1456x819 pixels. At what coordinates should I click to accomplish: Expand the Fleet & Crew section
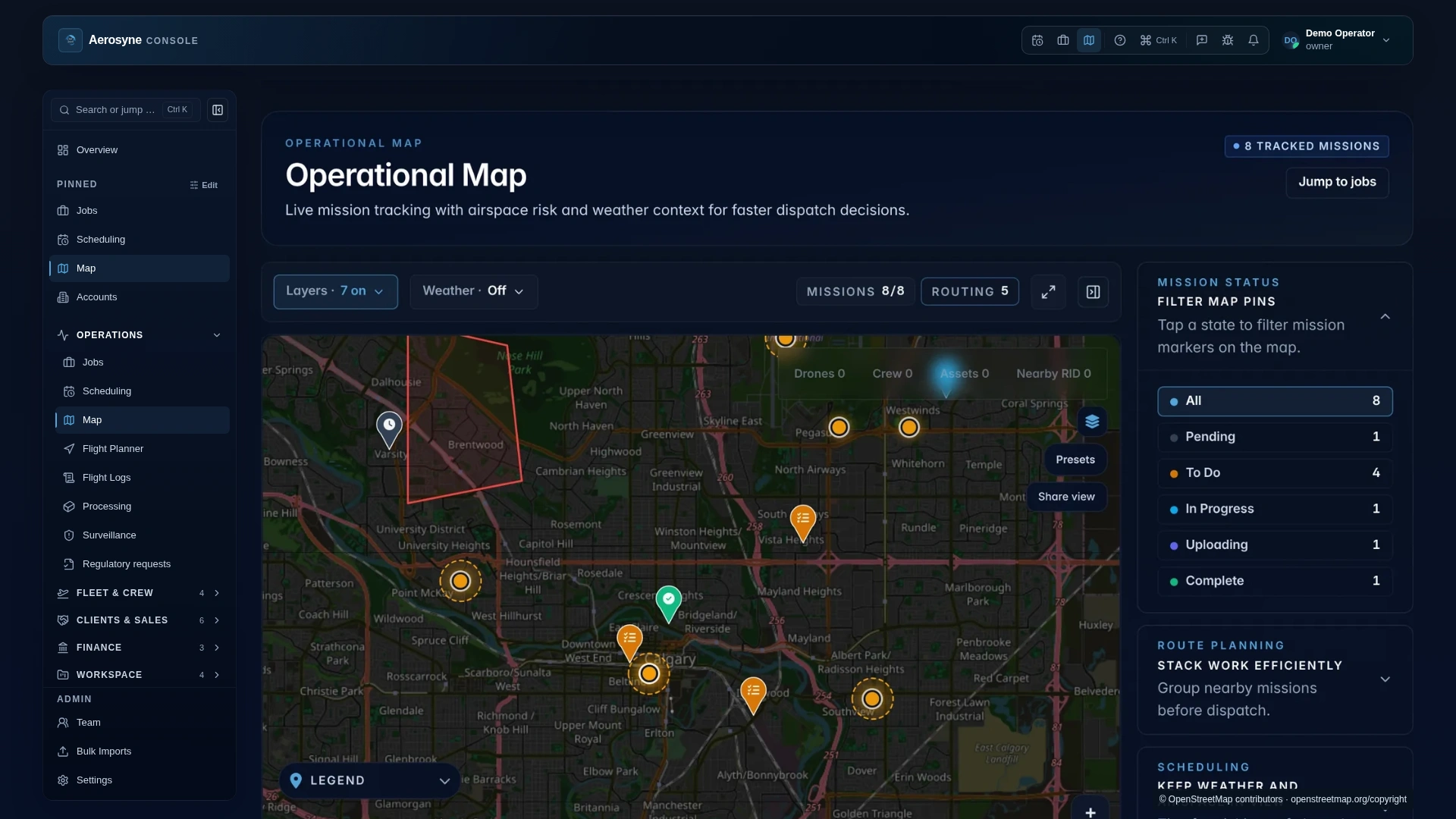140,593
